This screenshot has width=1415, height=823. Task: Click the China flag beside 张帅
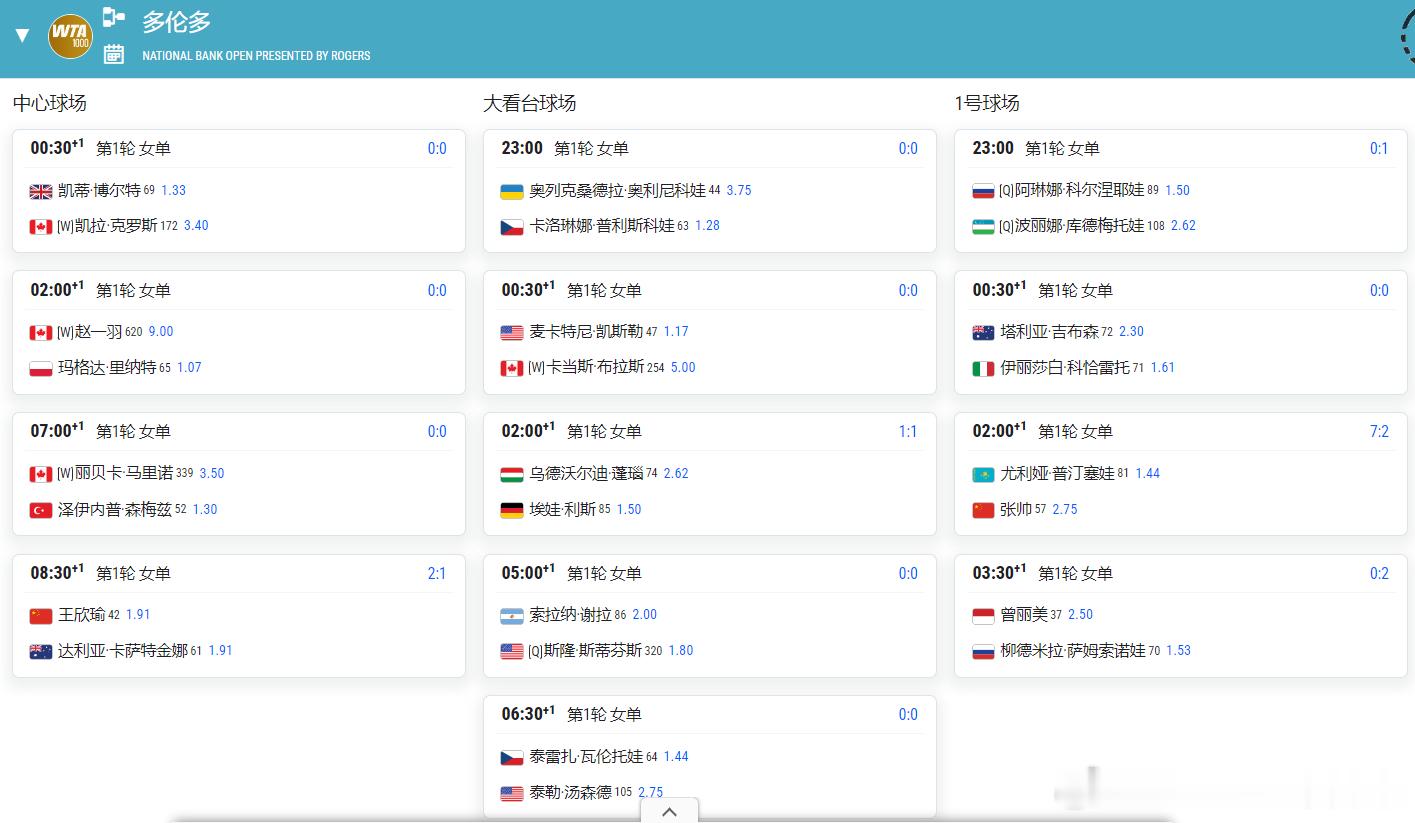click(x=983, y=510)
